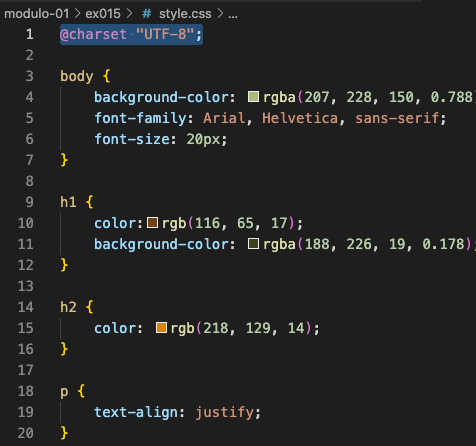Image resolution: width=476 pixels, height=446 pixels.
Task: Open color picker for rgba(207, 228, 150) swatch
Action: click(253, 97)
